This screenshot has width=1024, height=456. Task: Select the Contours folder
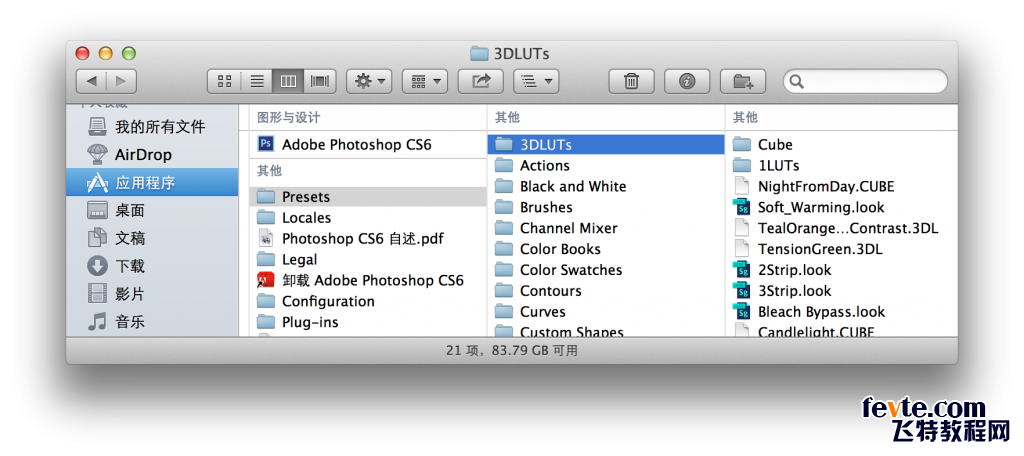pos(606,291)
